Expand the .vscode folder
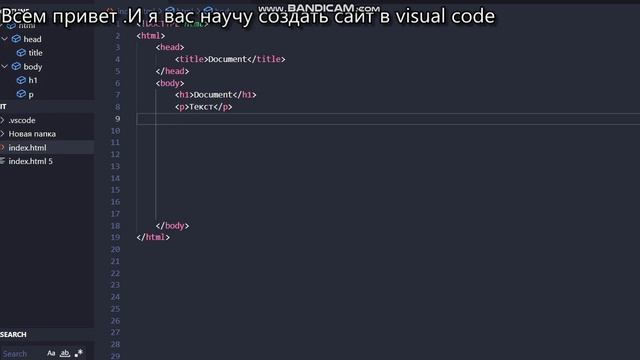The image size is (640, 360). 2,120
